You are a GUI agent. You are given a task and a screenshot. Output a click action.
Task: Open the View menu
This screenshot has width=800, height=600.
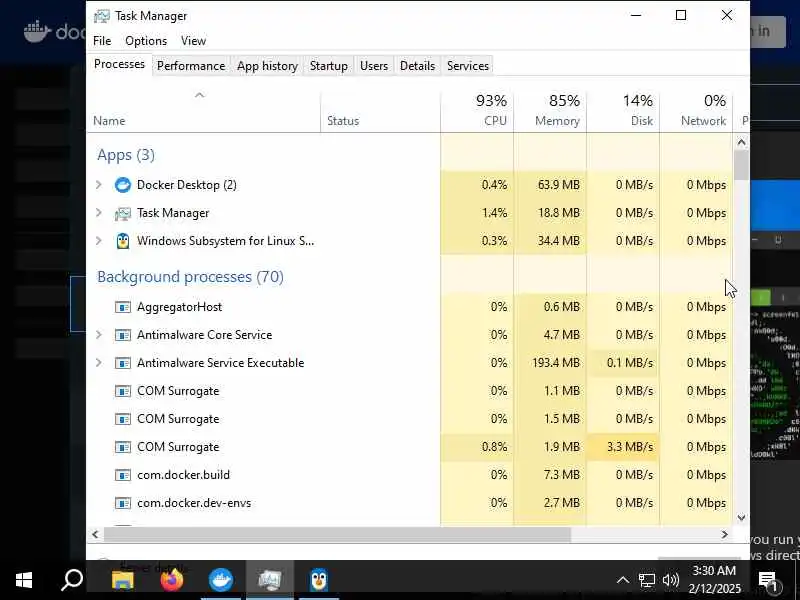point(193,41)
